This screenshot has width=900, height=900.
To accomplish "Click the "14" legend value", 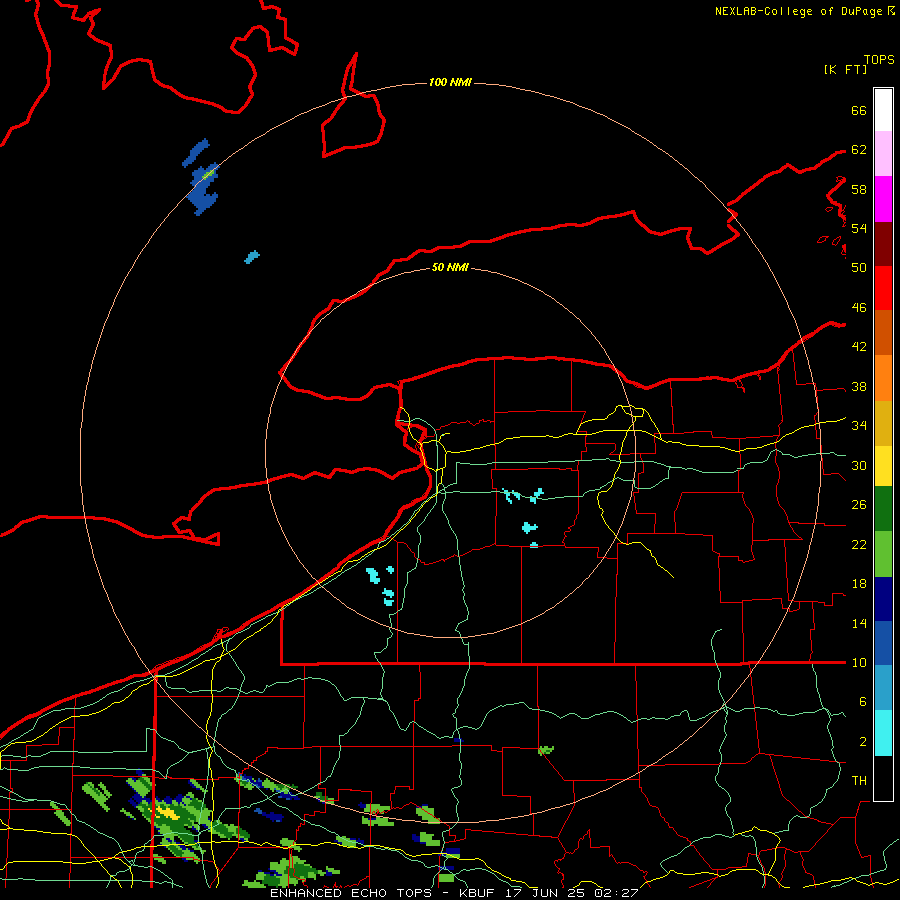I will coord(859,623).
